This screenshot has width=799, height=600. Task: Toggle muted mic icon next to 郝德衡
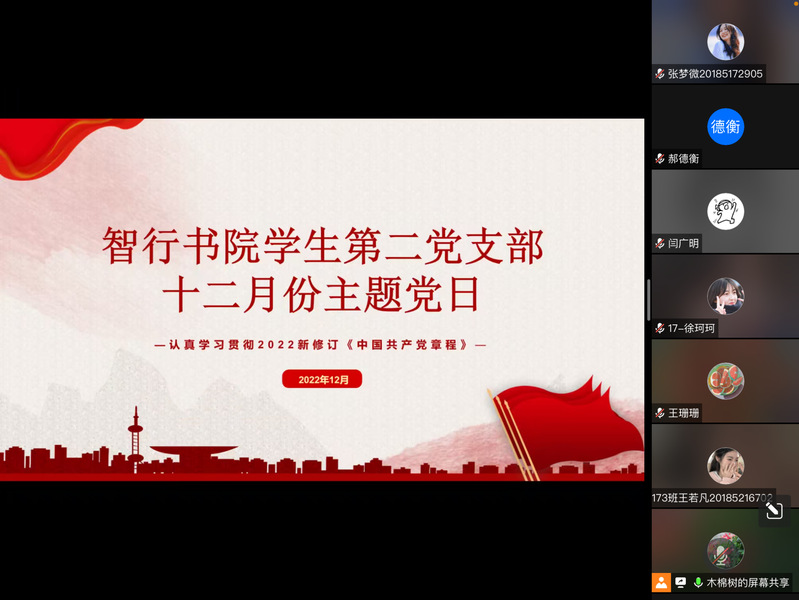(x=660, y=159)
